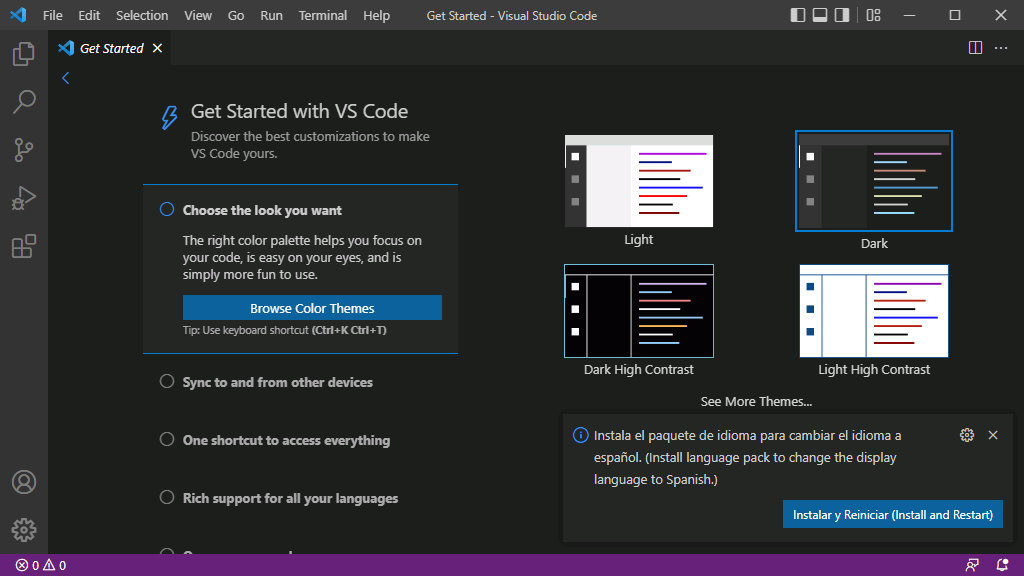This screenshot has height=576, width=1024.
Task: Open the Edit menu
Action: point(89,15)
